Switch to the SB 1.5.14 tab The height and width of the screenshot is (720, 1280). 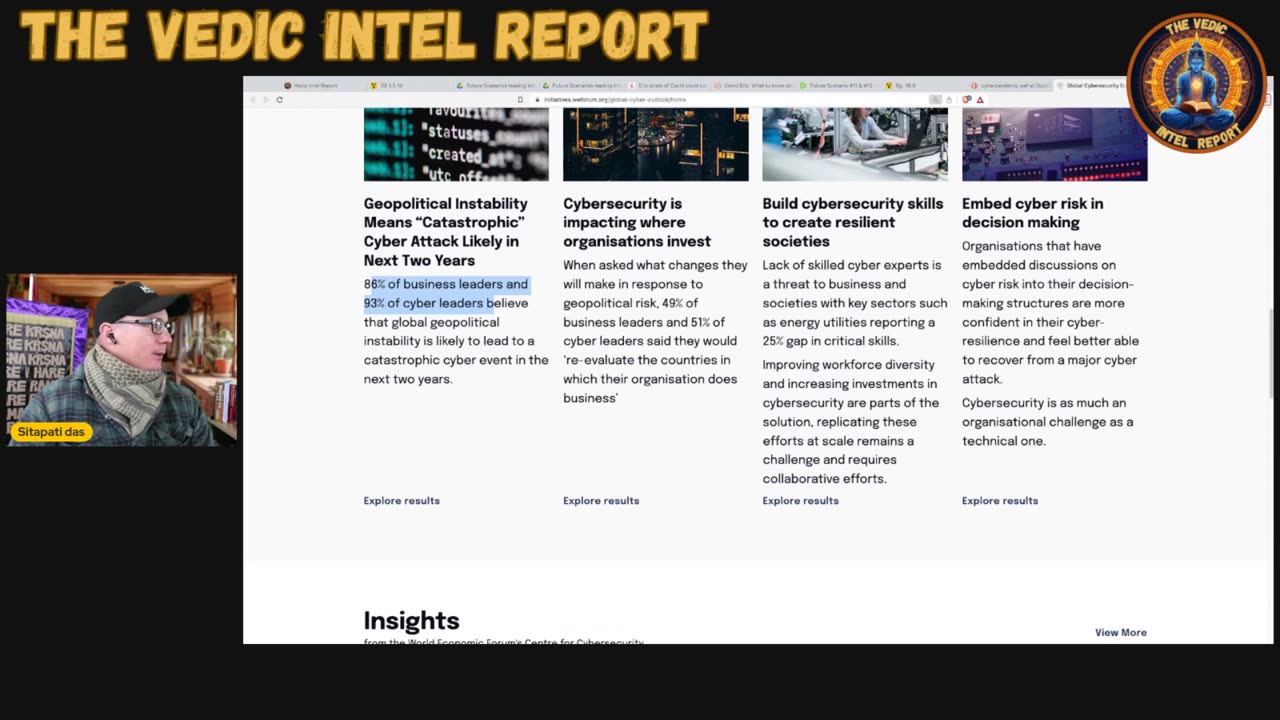click(388, 85)
